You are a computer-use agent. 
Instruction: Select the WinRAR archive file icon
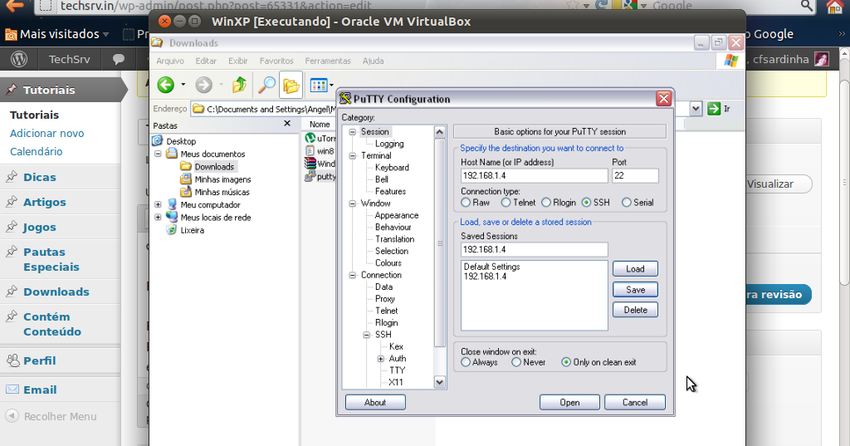click(310, 163)
